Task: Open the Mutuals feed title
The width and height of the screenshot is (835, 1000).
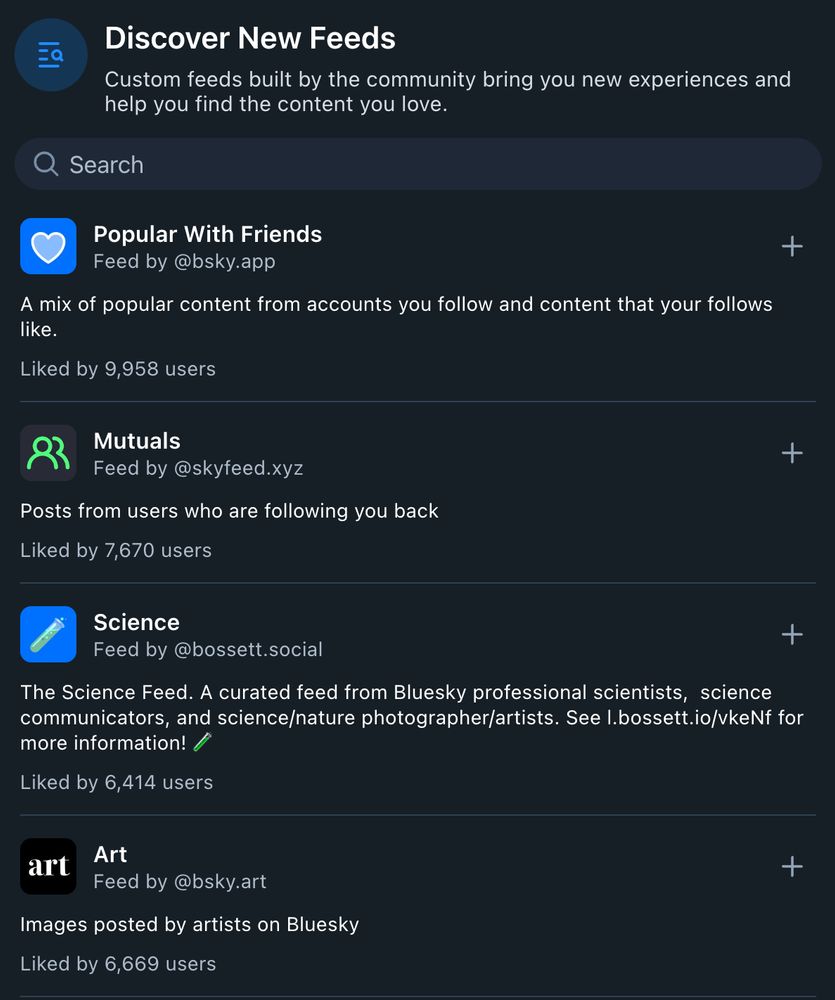Action: (x=137, y=441)
